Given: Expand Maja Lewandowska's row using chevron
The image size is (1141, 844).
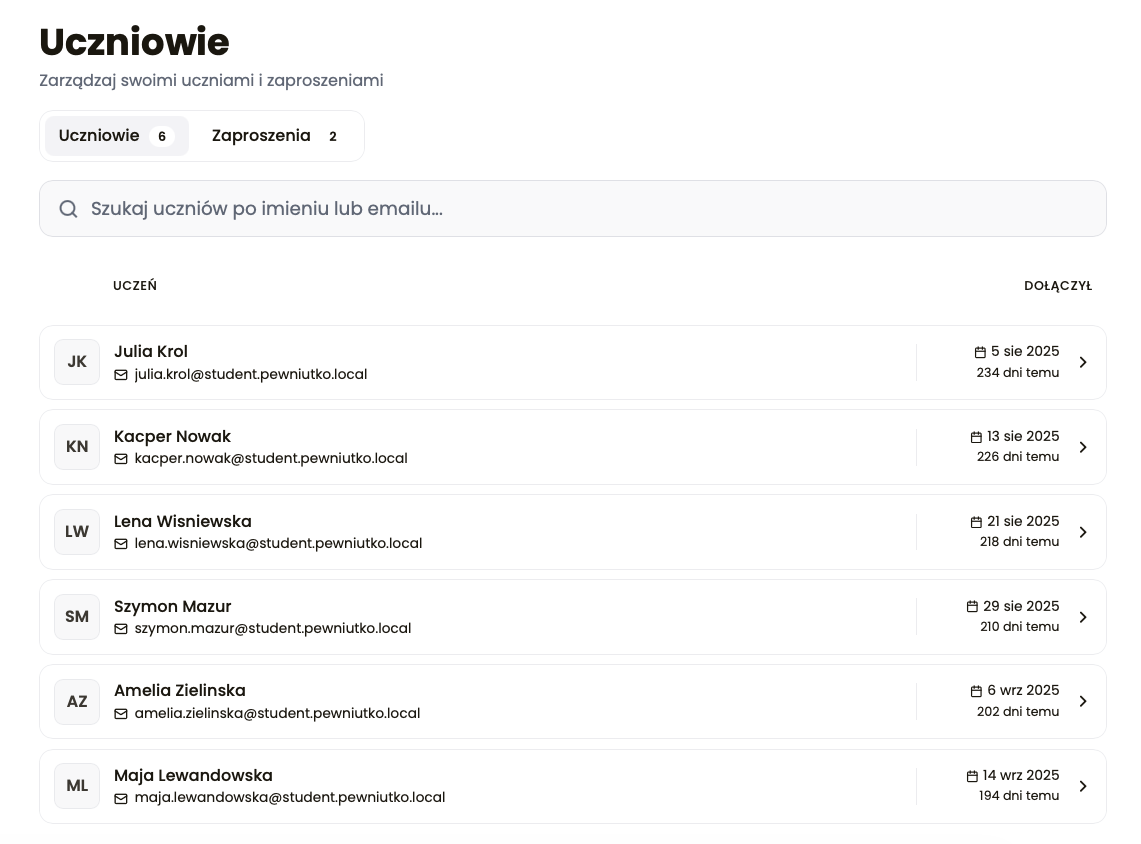Looking at the screenshot, I should [1083, 787].
